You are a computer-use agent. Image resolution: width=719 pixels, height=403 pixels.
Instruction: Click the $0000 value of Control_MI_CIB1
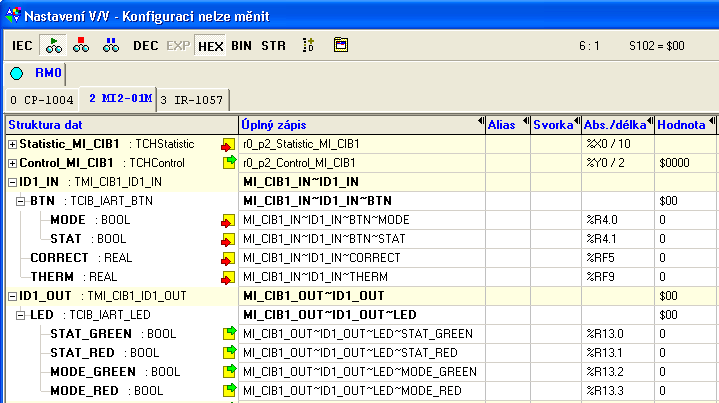pyautogui.click(x=685, y=163)
